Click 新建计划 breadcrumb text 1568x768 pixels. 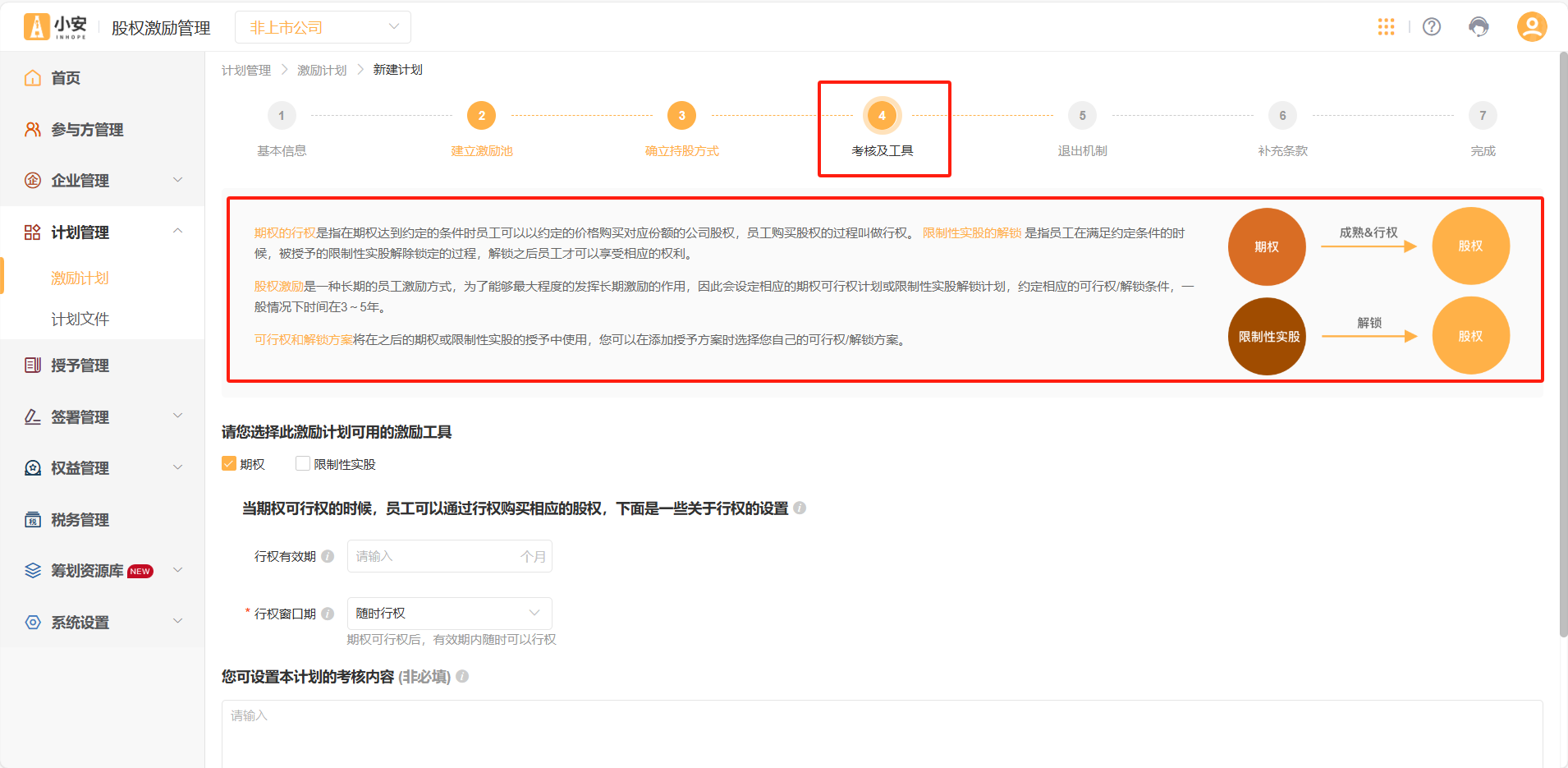coord(398,70)
